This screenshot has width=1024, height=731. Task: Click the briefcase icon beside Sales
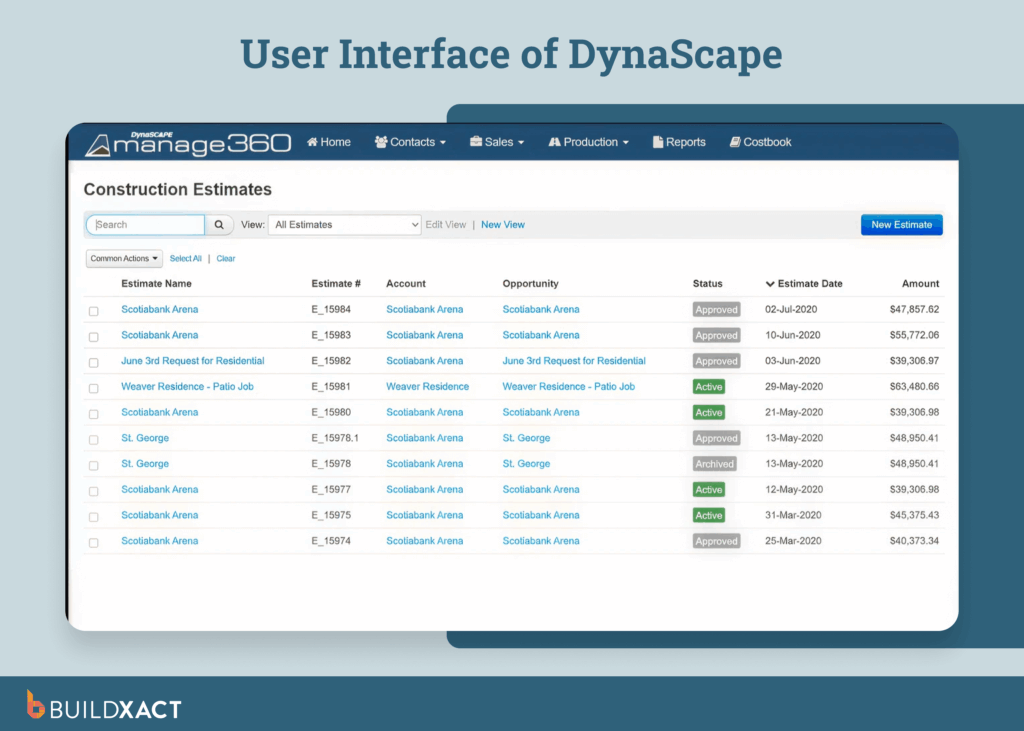tap(478, 142)
